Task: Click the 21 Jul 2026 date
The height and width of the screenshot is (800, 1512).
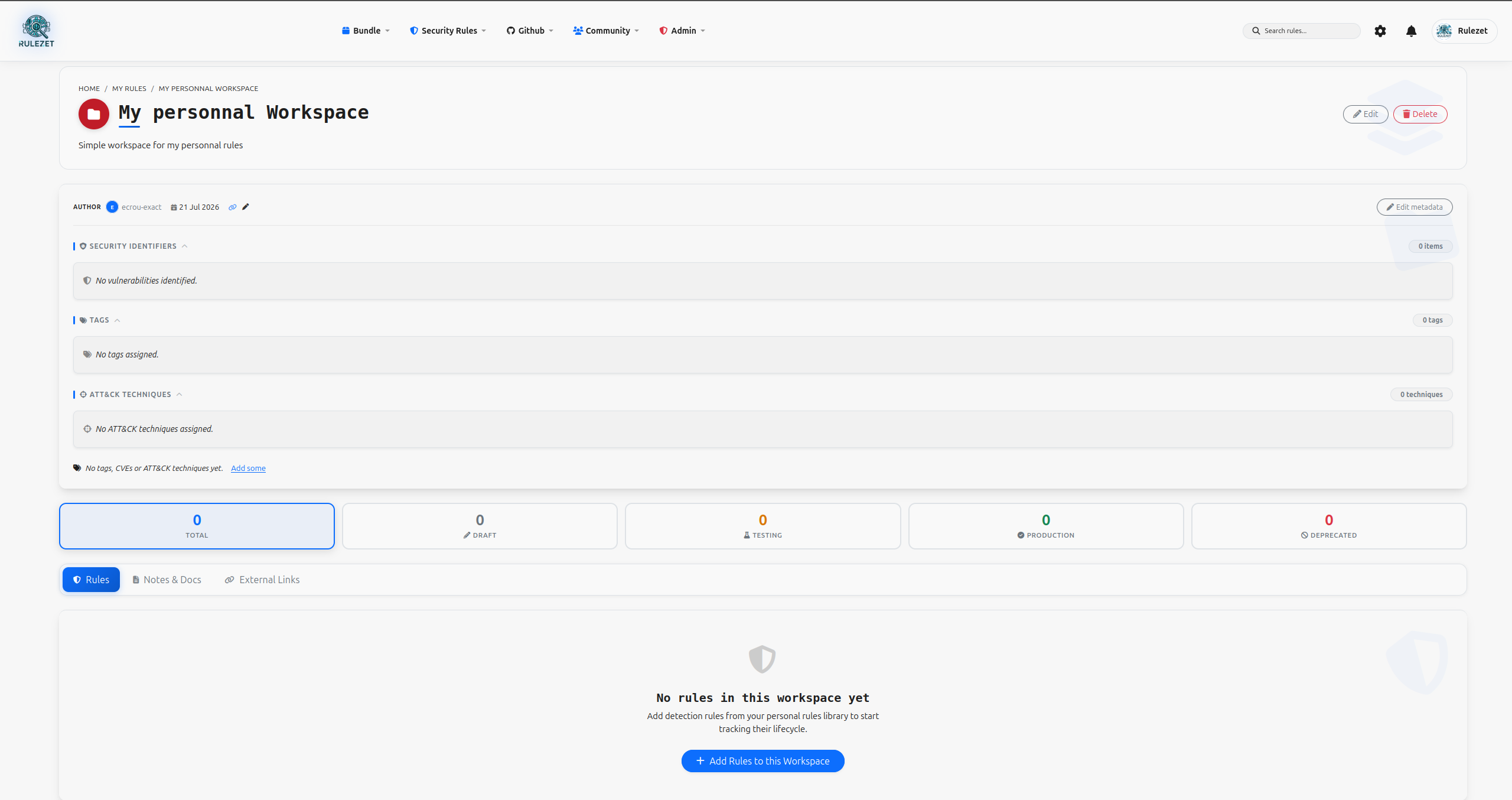Action: pyautogui.click(x=195, y=207)
